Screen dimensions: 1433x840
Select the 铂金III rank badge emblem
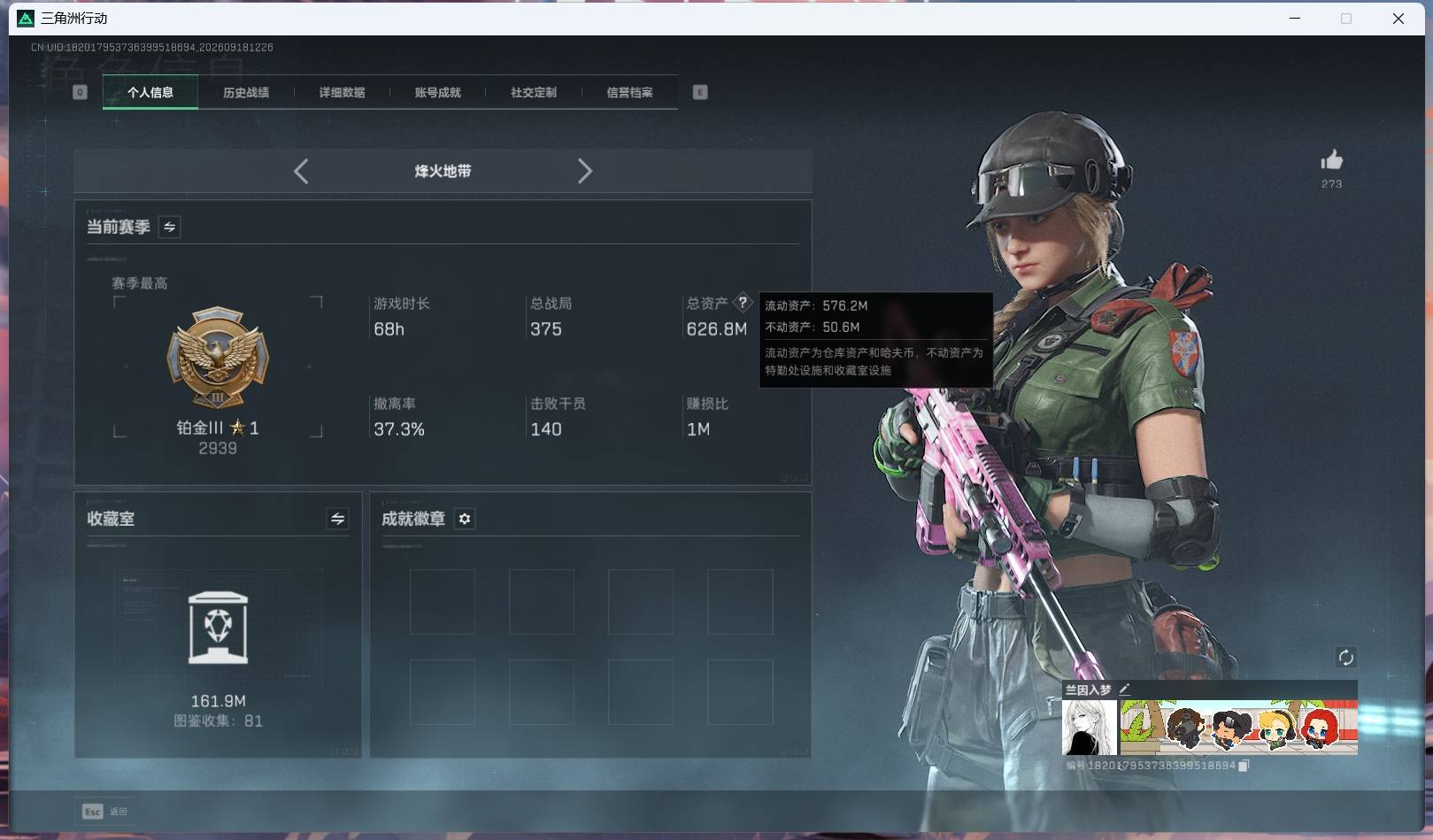click(x=218, y=358)
